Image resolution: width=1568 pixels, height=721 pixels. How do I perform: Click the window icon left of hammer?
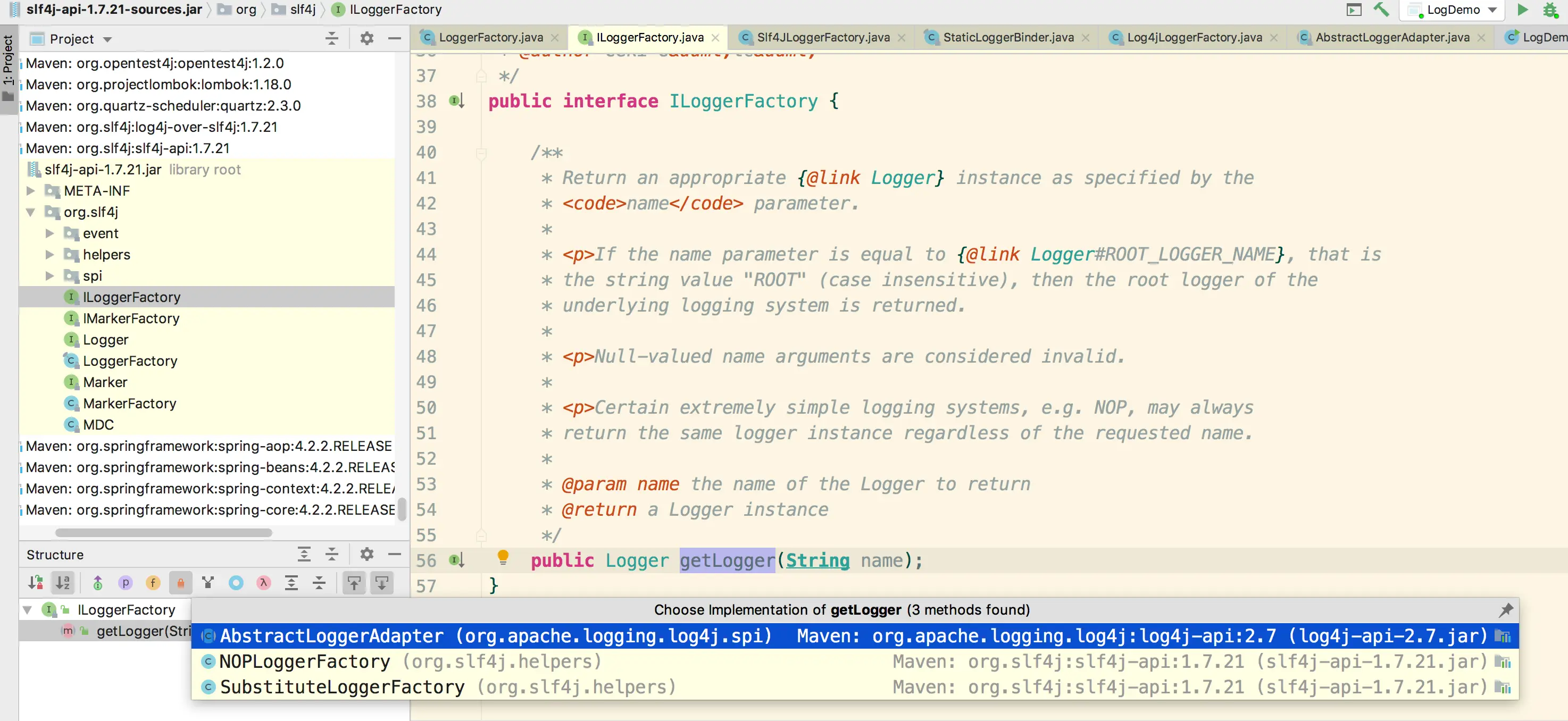point(1354,10)
